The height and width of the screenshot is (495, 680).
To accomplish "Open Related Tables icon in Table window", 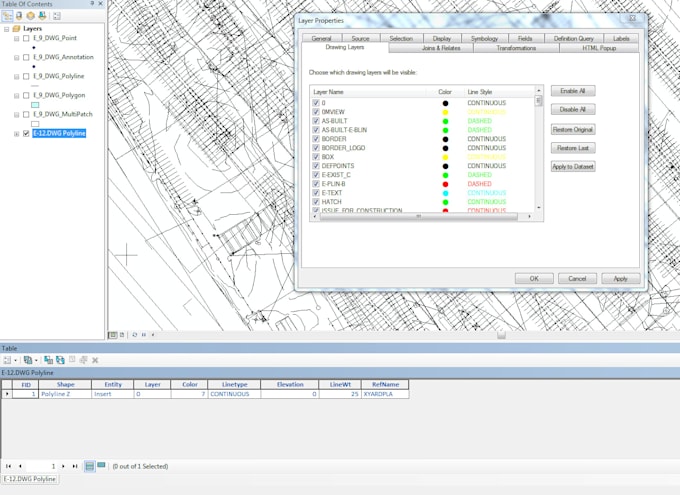I will tap(28, 360).
